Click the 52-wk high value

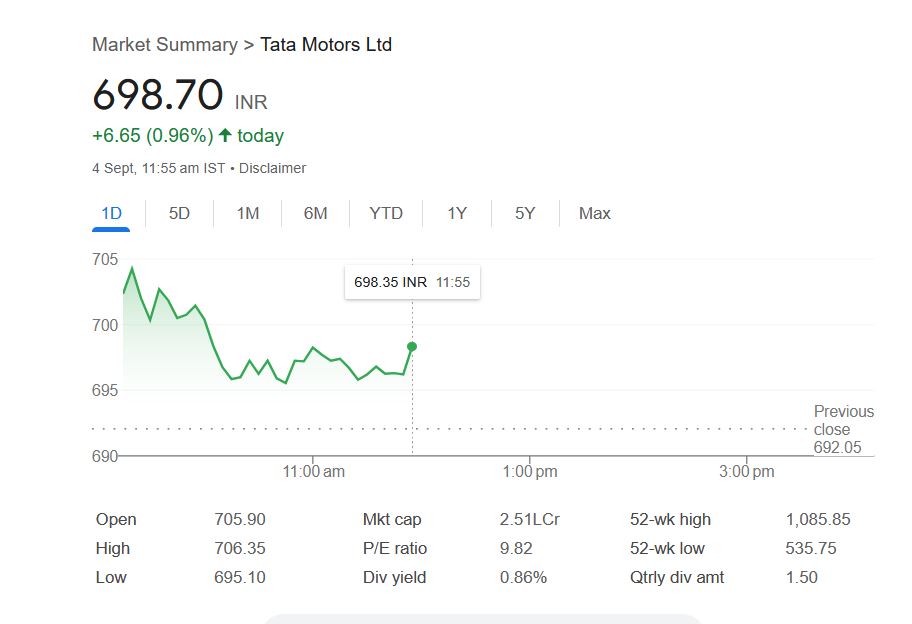(818, 519)
